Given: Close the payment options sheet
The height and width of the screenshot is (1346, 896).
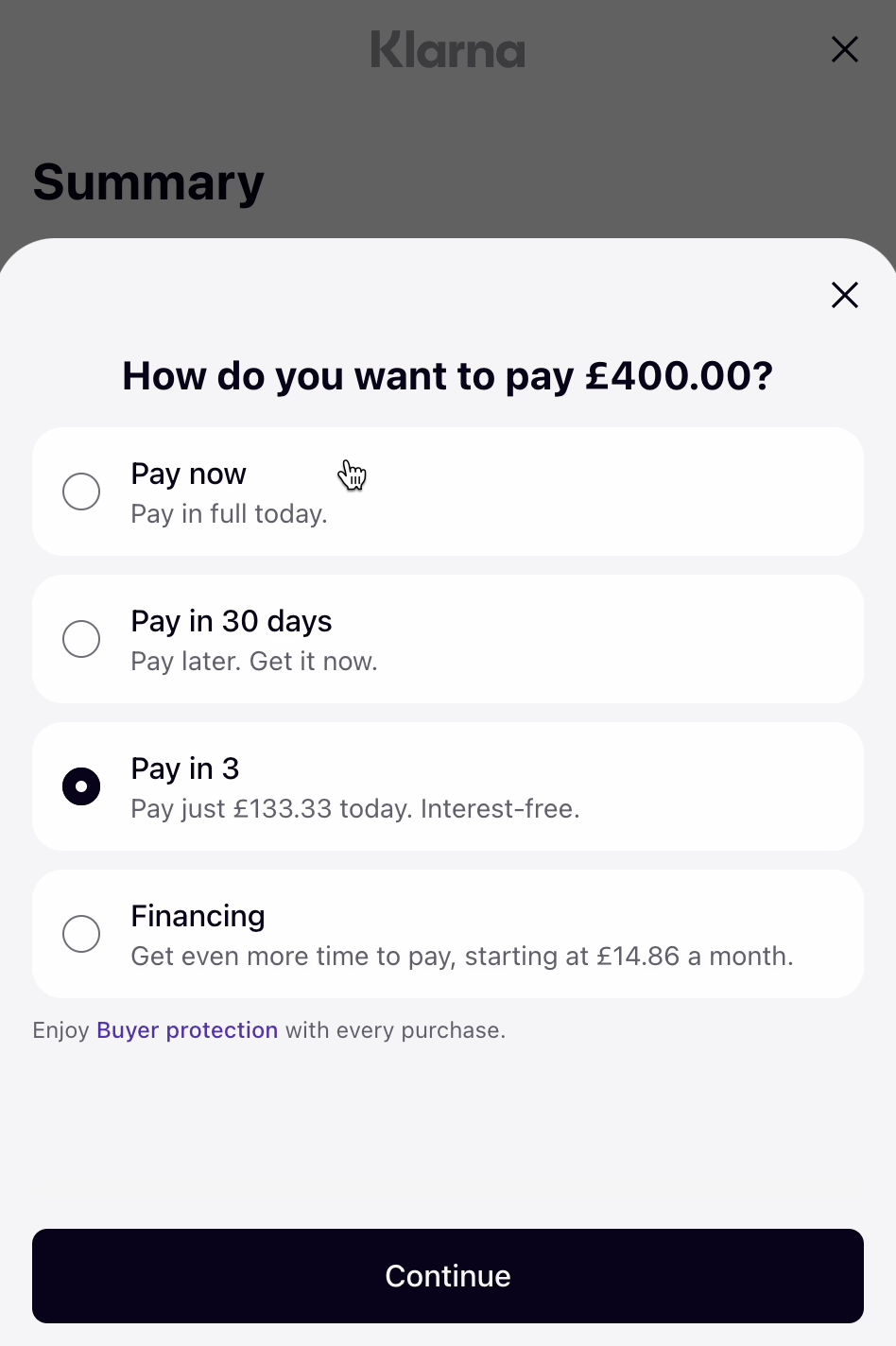Looking at the screenshot, I should click(844, 296).
